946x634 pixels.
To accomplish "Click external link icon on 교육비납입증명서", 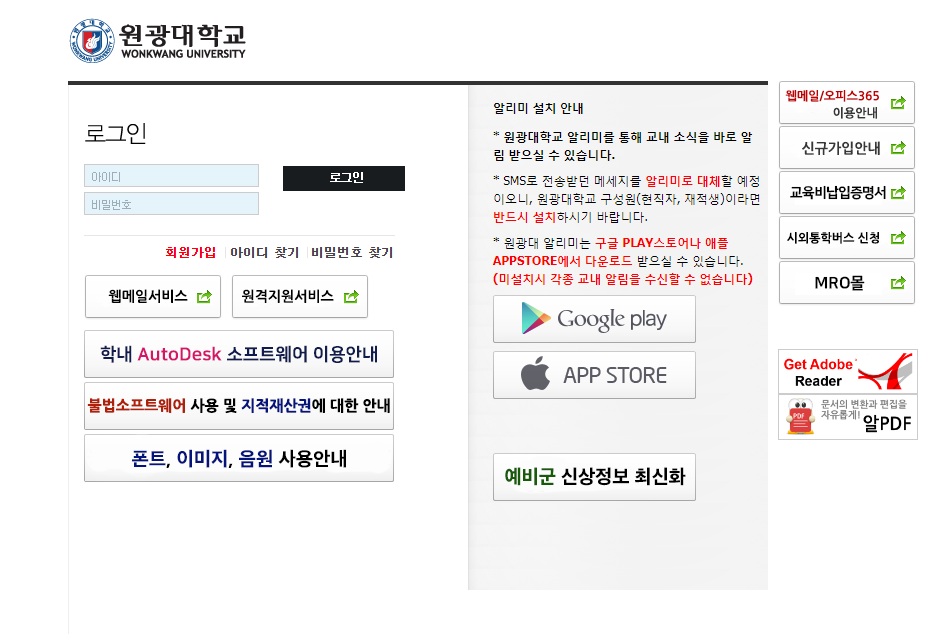I will tap(898, 193).
